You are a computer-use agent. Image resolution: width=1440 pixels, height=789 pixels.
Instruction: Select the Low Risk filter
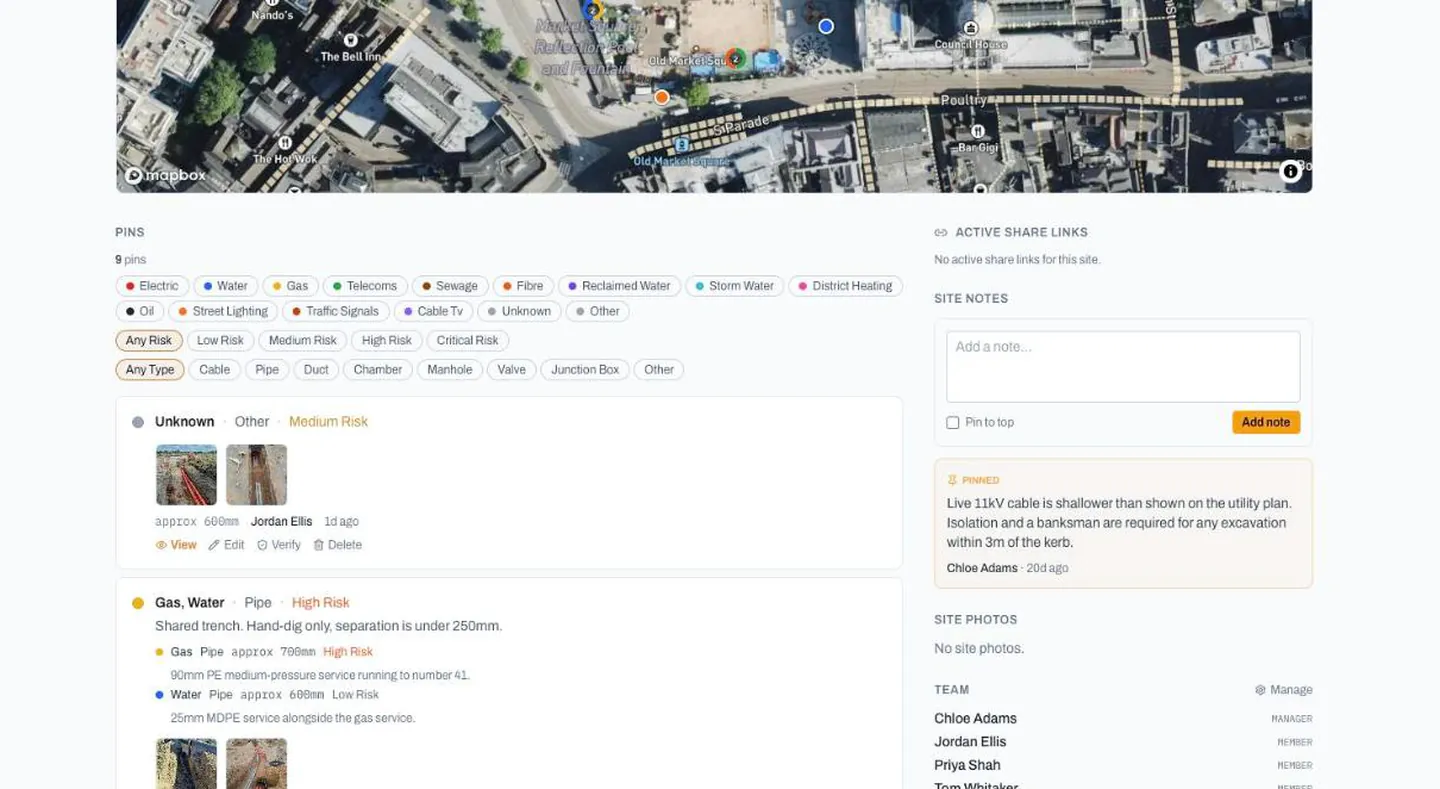coord(220,340)
